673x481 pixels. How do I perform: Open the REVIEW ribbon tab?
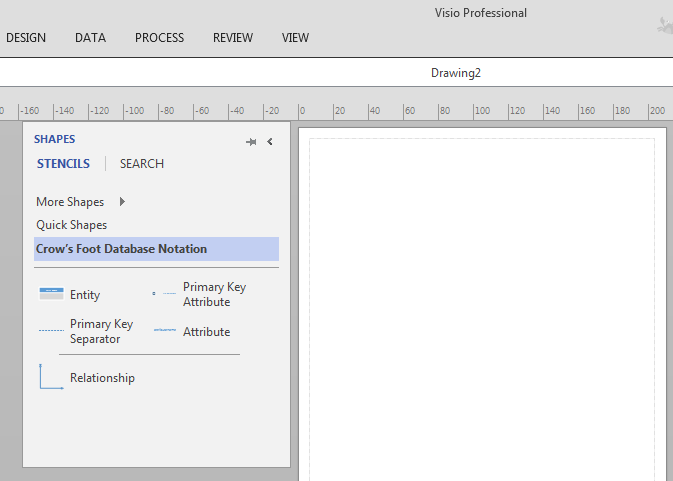click(233, 38)
